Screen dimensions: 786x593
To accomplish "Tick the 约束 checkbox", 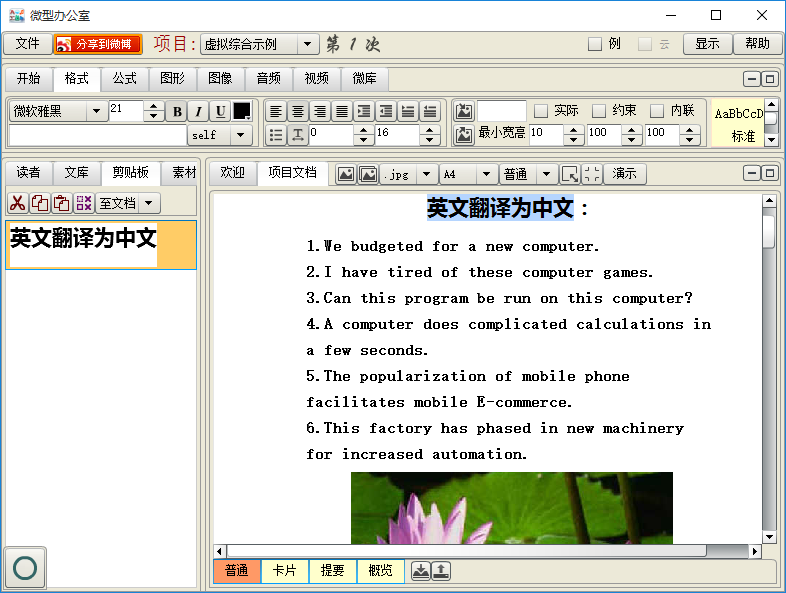I will coord(599,111).
